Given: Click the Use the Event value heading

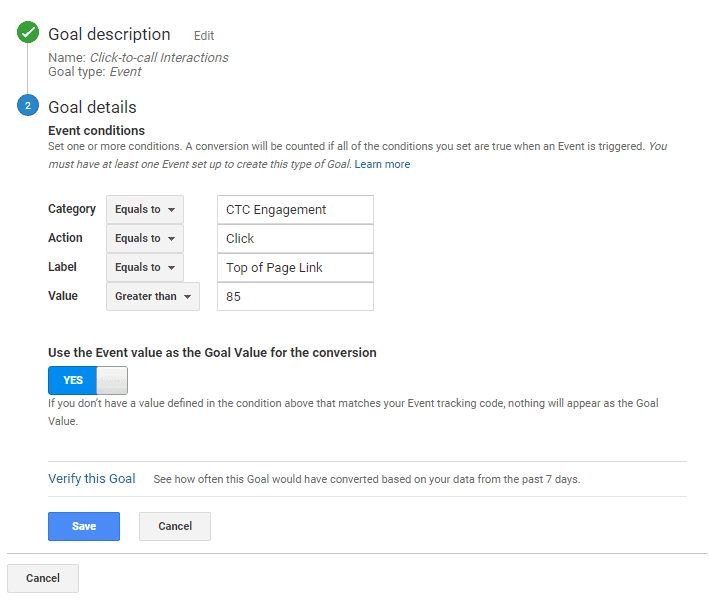Looking at the screenshot, I should pos(212,353).
